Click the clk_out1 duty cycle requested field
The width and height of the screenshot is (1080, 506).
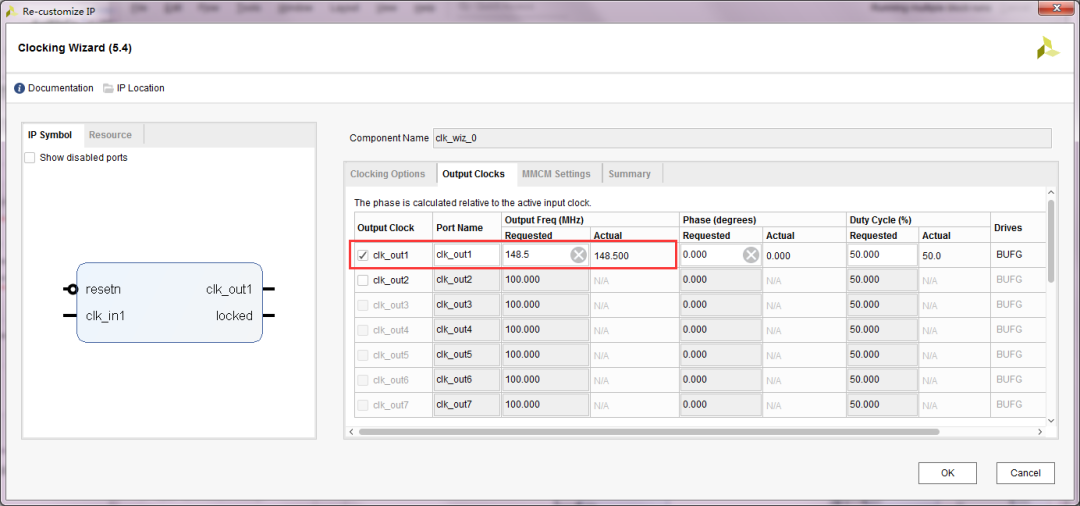pos(881,255)
